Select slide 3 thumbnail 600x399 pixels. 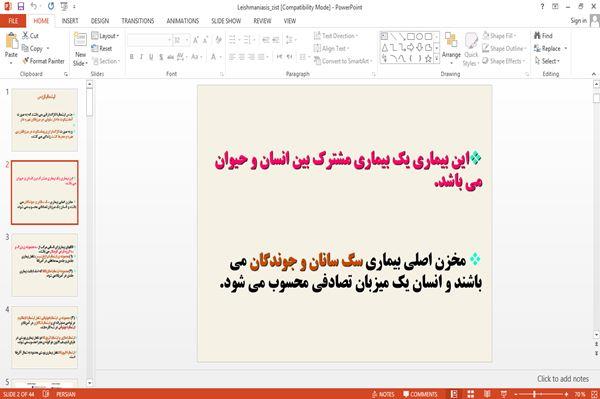(45, 265)
